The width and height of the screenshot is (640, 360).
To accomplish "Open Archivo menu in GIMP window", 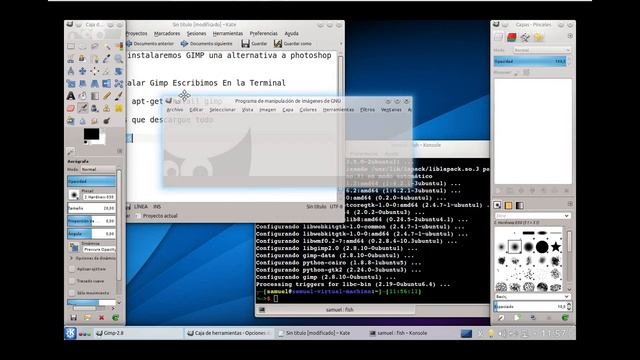I will tap(175, 110).
